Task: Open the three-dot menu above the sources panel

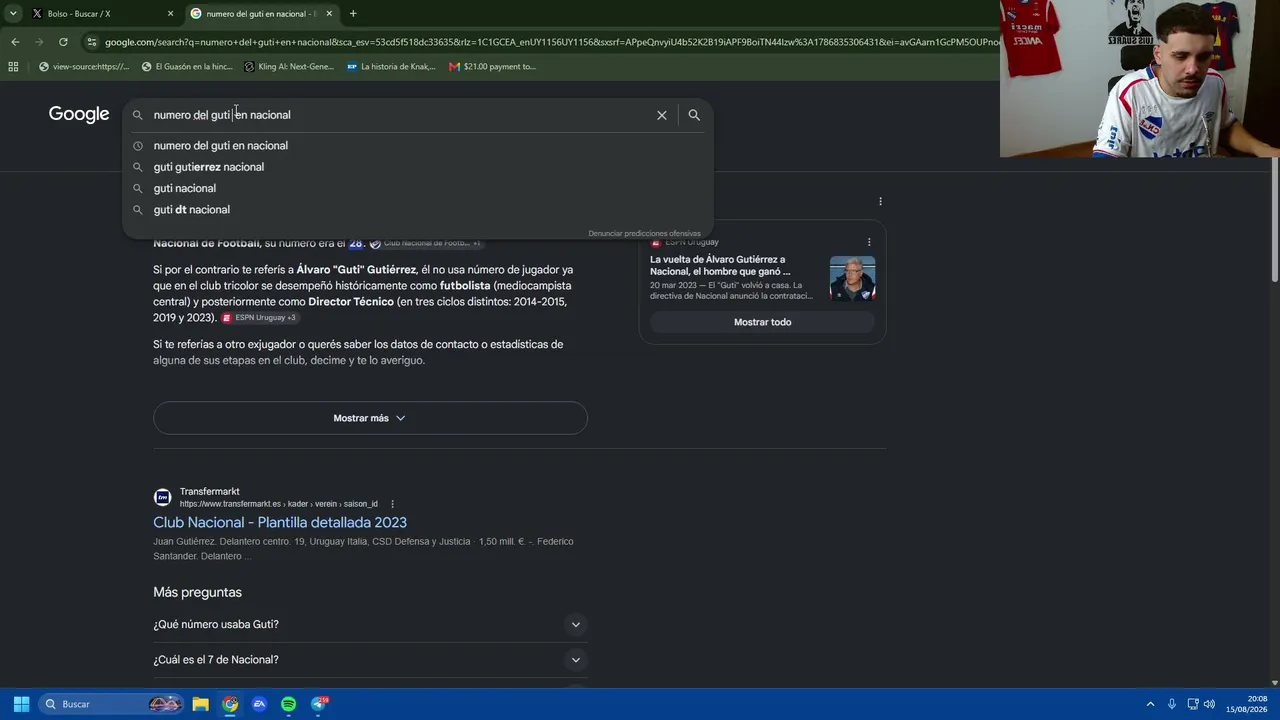Action: tap(880, 201)
